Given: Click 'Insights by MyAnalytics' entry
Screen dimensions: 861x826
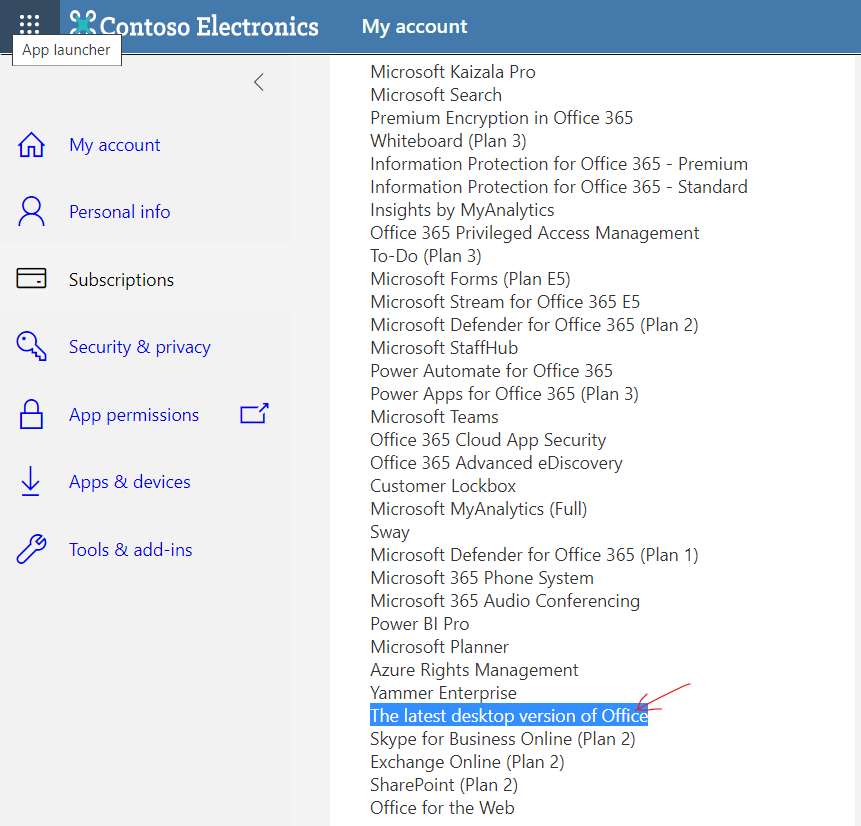Looking at the screenshot, I should point(462,210).
